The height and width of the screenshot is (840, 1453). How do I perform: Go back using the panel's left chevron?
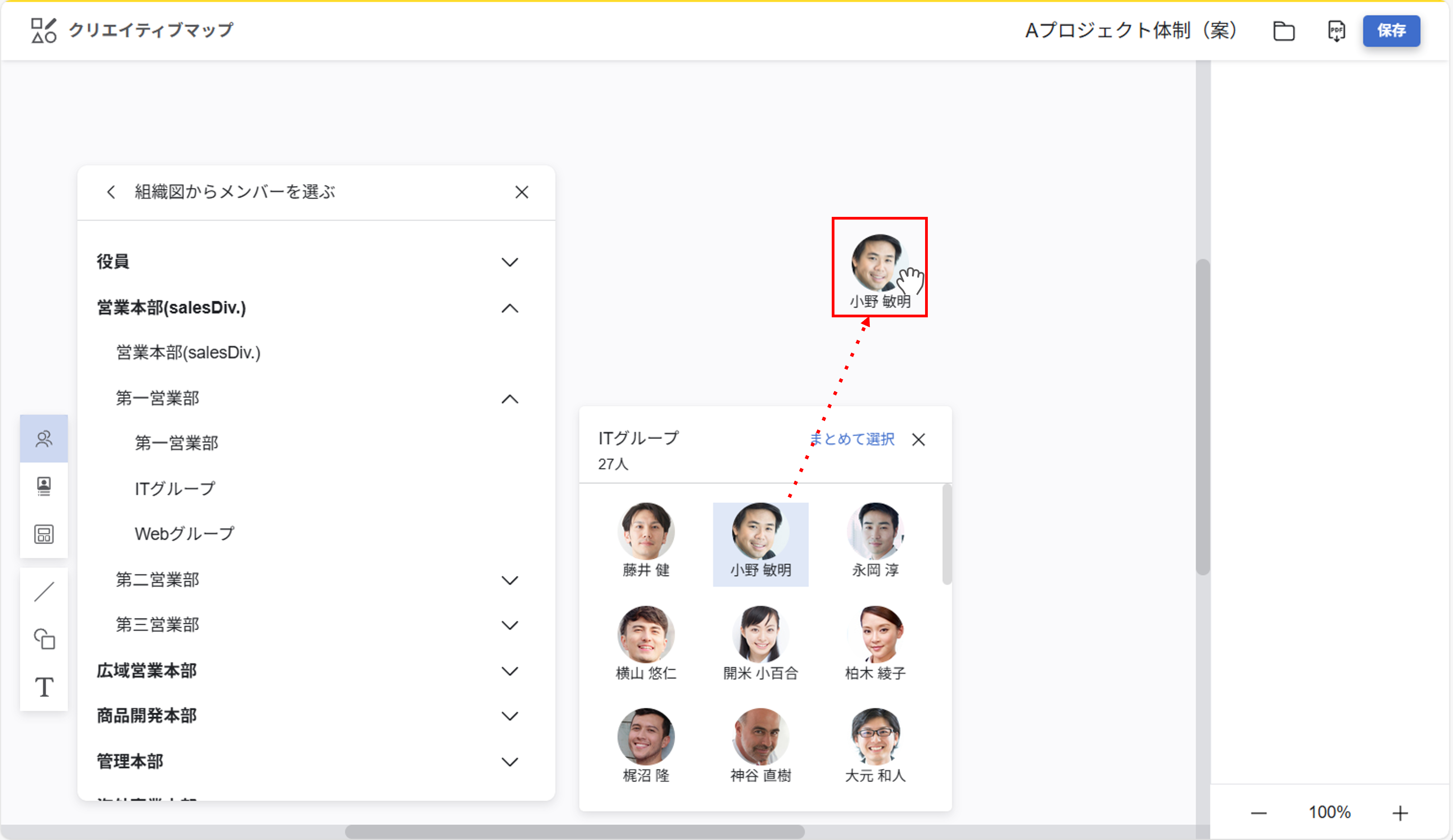click(111, 192)
